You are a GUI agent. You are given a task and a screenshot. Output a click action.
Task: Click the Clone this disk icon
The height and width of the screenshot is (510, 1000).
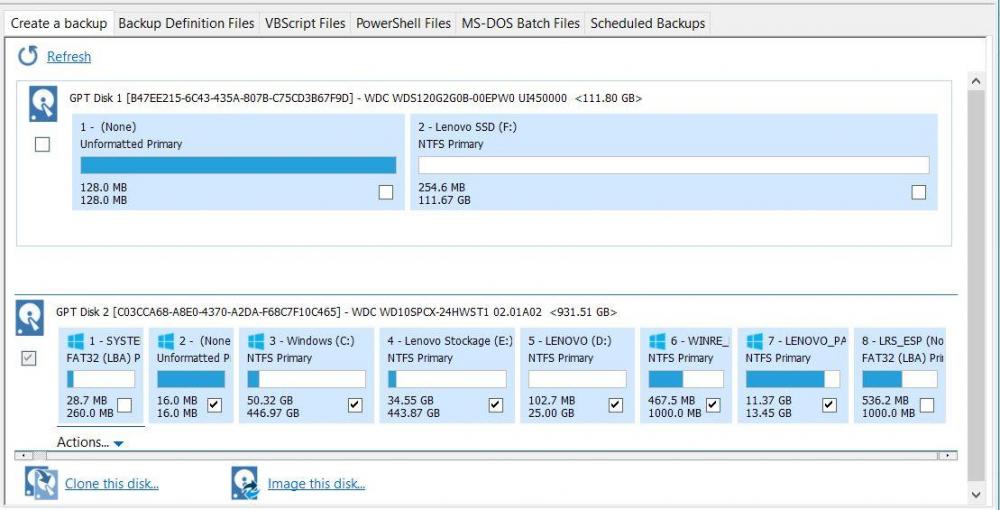coord(40,484)
